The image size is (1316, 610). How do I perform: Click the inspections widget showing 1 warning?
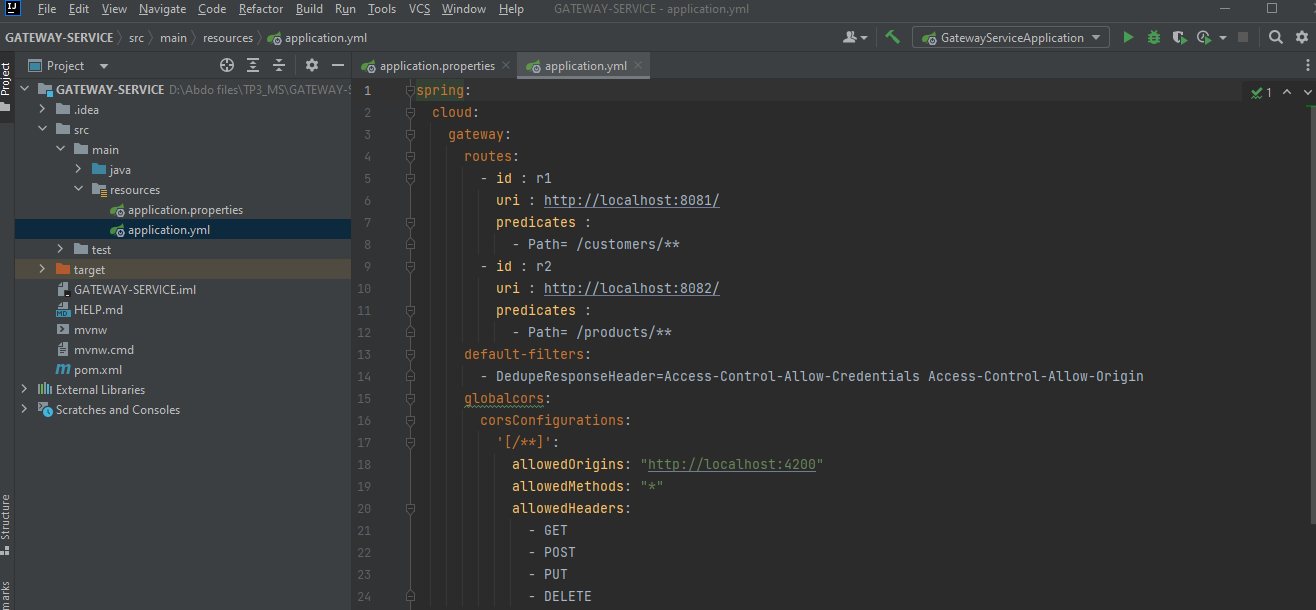tap(1260, 91)
